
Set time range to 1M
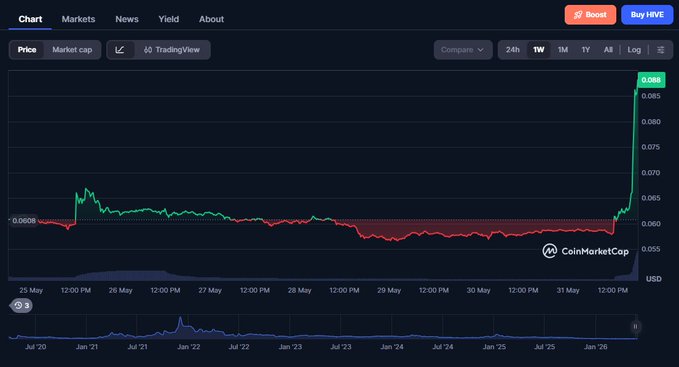[563, 50]
